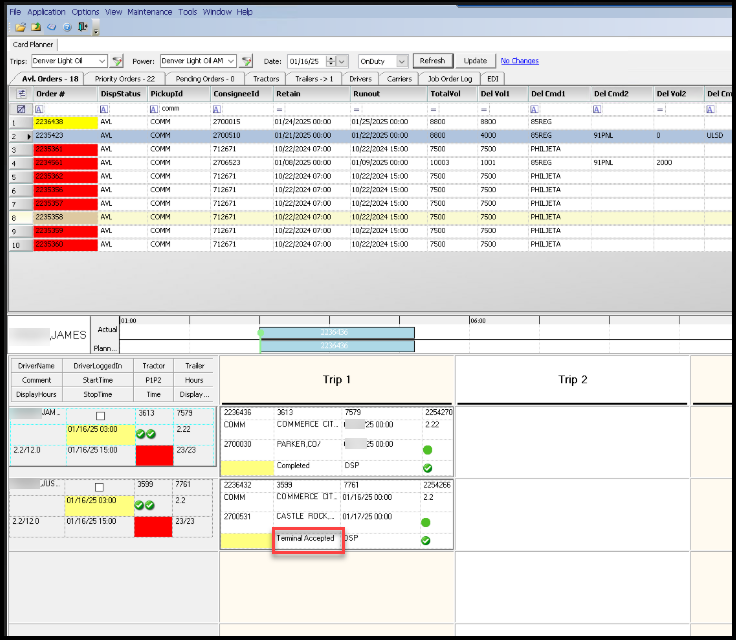This screenshot has width=736, height=640.
Task: Click the back arrow toolbar icon
Action: pyautogui.click(x=51, y=27)
